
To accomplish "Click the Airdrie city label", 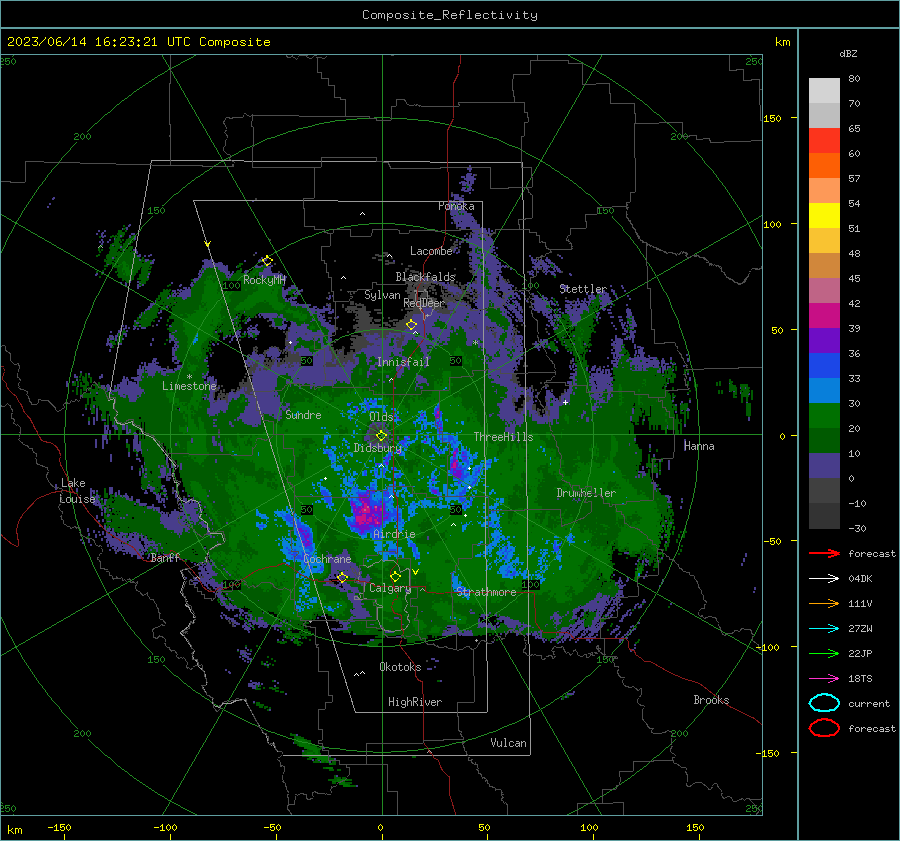I will 394,534.
